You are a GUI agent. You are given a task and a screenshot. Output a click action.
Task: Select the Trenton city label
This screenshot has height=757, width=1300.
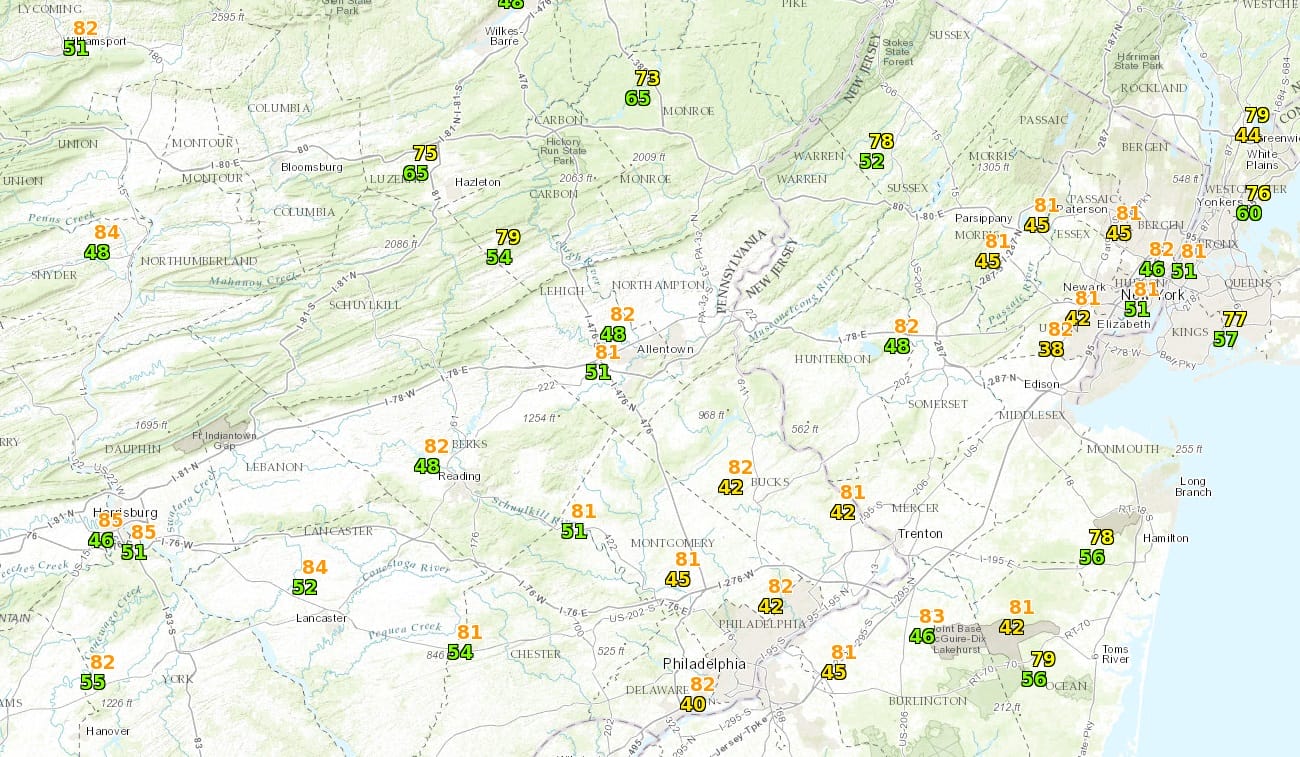pyautogui.click(x=919, y=534)
